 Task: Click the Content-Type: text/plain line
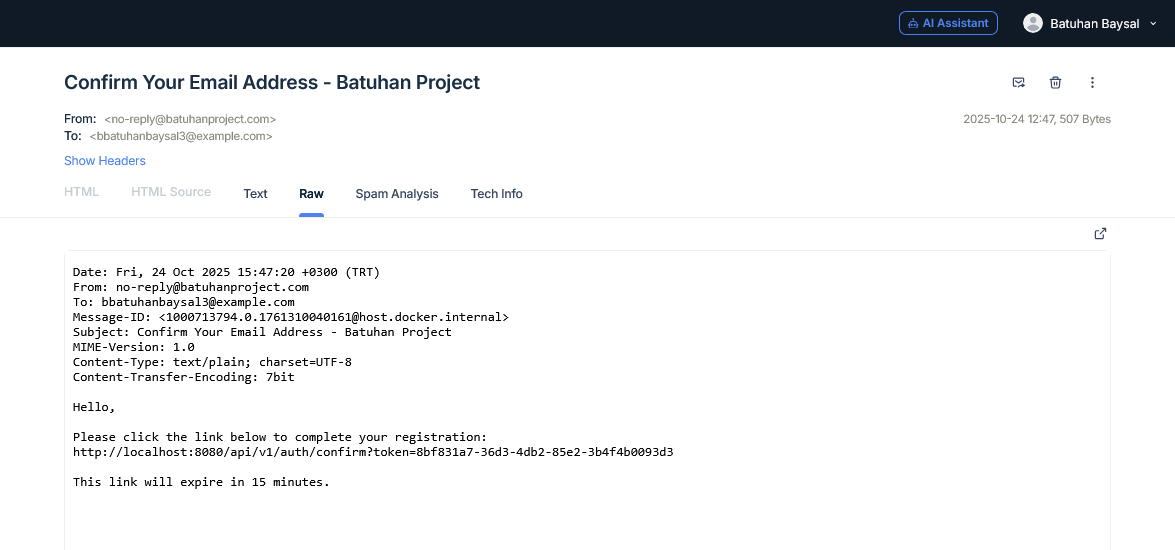(x=212, y=362)
